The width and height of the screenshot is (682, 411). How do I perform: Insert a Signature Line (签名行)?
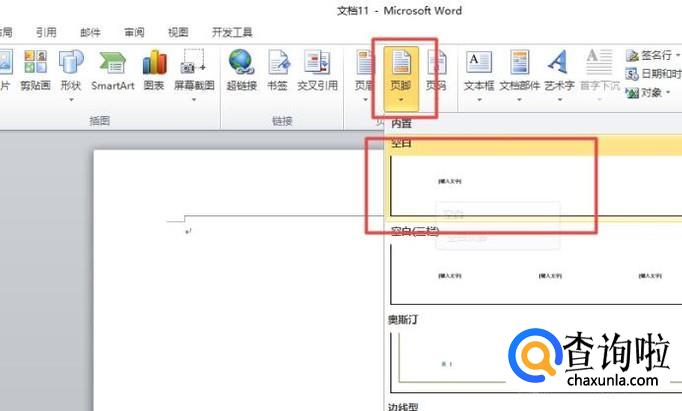[650, 55]
